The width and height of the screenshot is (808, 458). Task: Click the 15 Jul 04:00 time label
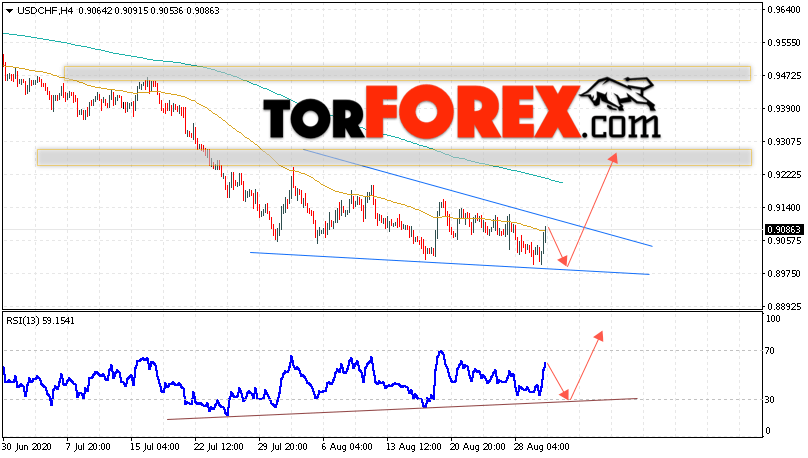pyautogui.click(x=155, y=447)
